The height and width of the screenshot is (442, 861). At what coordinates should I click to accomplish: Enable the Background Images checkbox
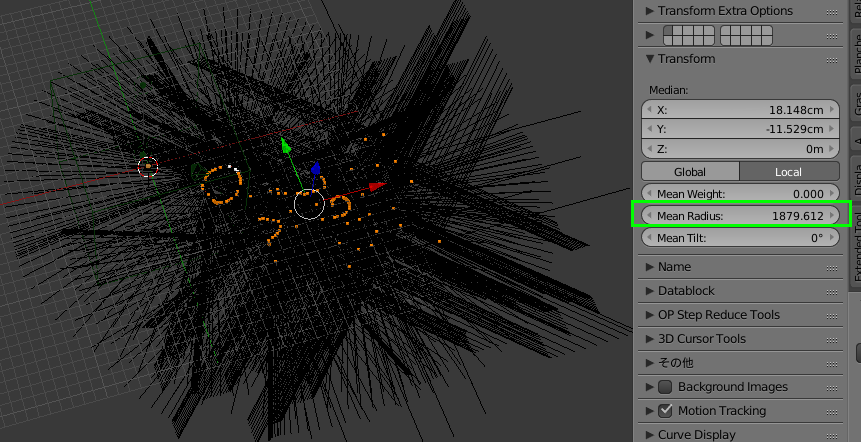pos(665,387)
